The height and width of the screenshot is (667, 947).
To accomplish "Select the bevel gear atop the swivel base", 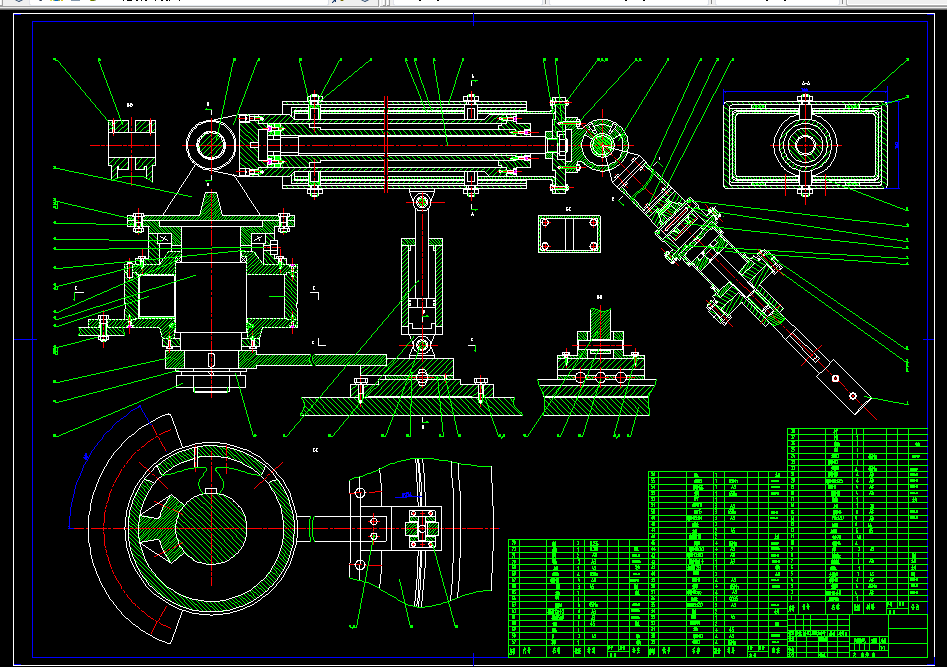I will click(x=211, y=206).
